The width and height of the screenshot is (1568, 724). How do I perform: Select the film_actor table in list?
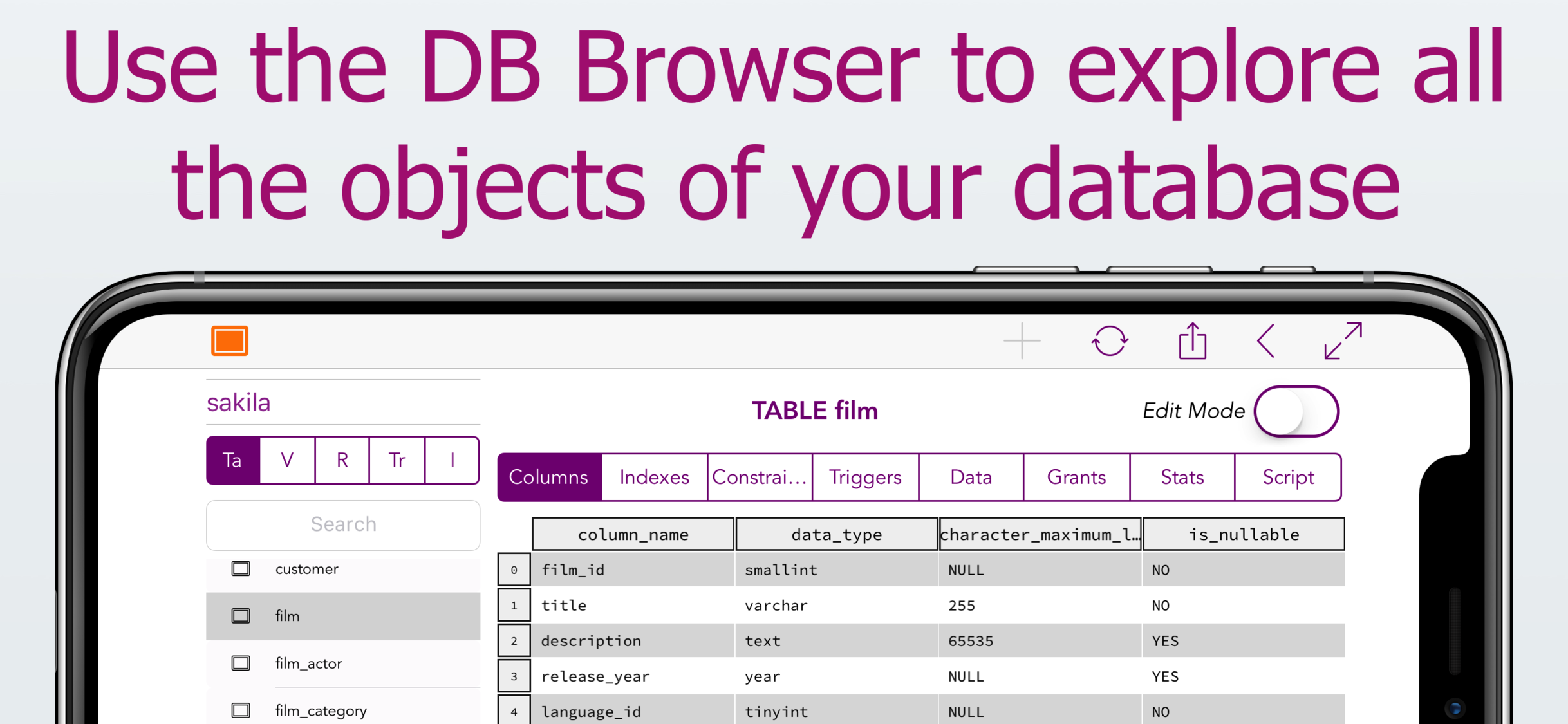point(343,664)
